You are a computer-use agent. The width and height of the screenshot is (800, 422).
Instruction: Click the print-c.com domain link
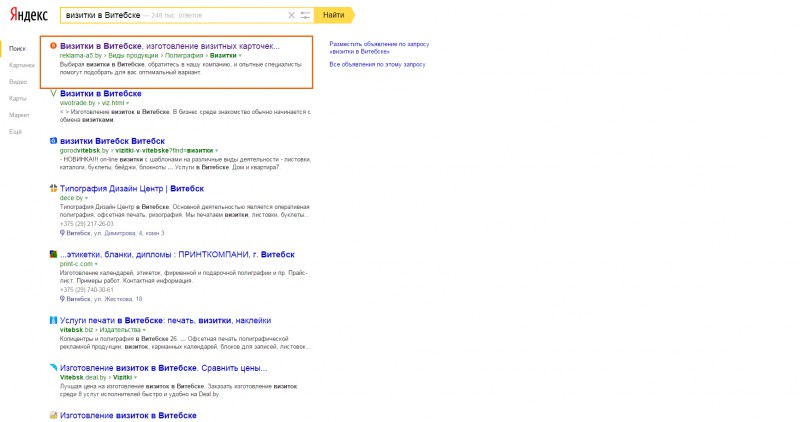pyautogui.click(x=76, y=264)
